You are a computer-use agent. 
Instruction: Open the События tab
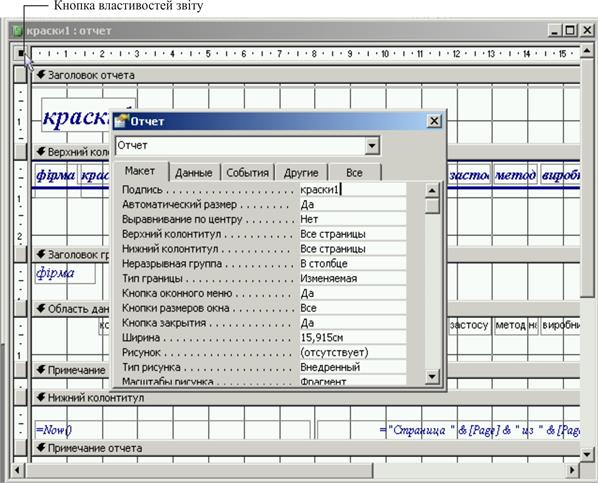[x=248, y=173]
